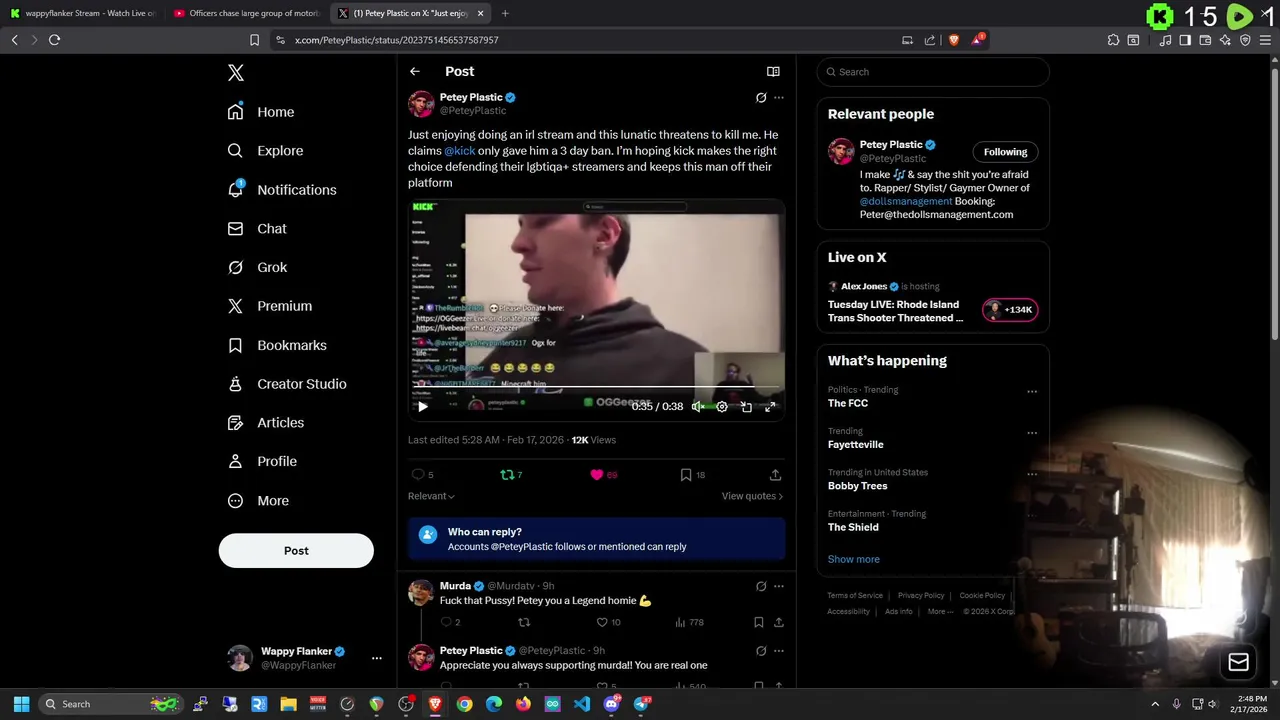
Task: Open the Brave Rewards triangle icon
Action: click(977, 40)
